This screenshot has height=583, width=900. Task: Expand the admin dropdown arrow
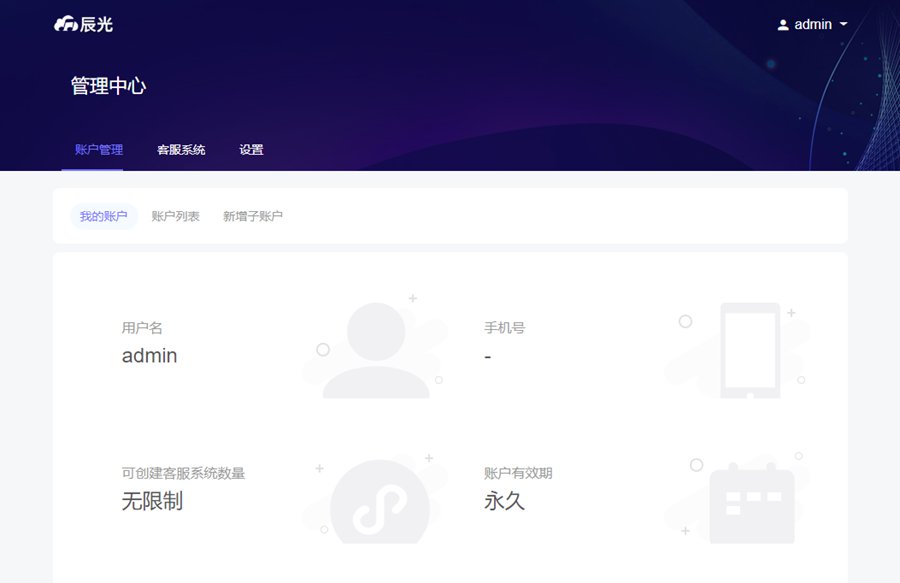pyautogui.click(x=844, y=24)
